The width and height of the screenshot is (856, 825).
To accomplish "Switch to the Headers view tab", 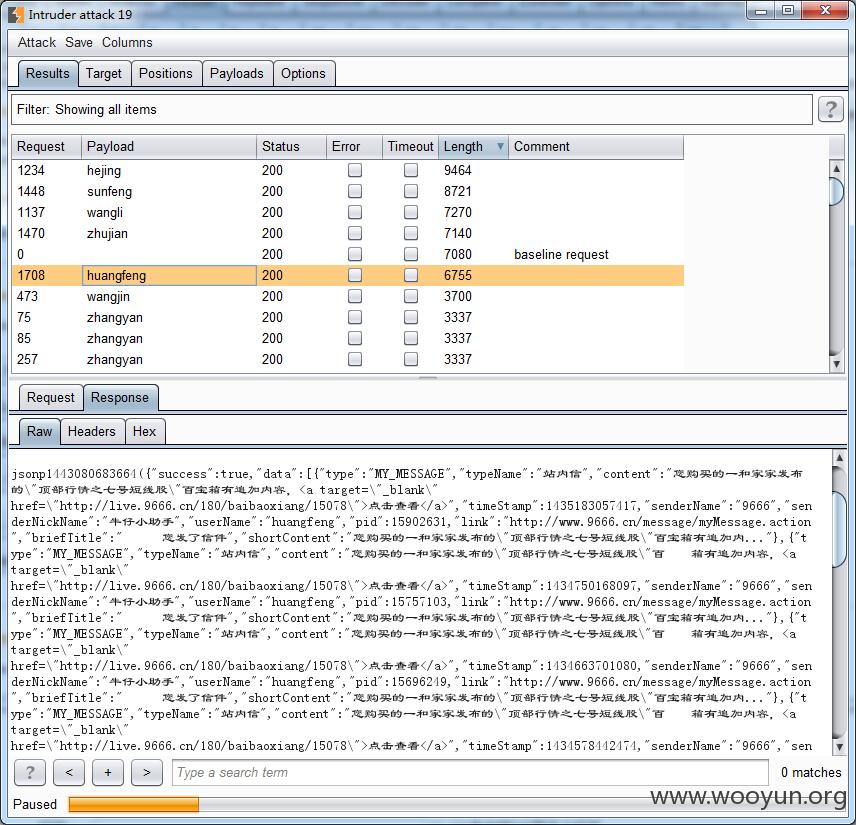I will pos(92,431).
